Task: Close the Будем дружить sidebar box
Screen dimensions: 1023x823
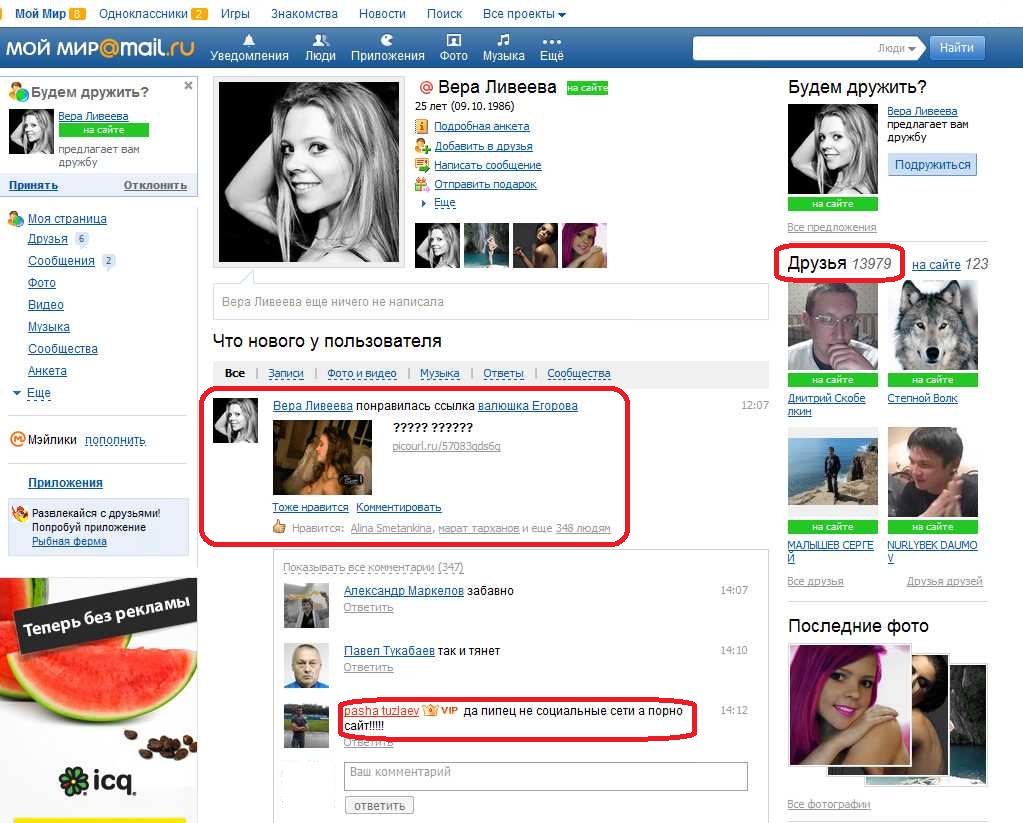Action: [188, 85]
